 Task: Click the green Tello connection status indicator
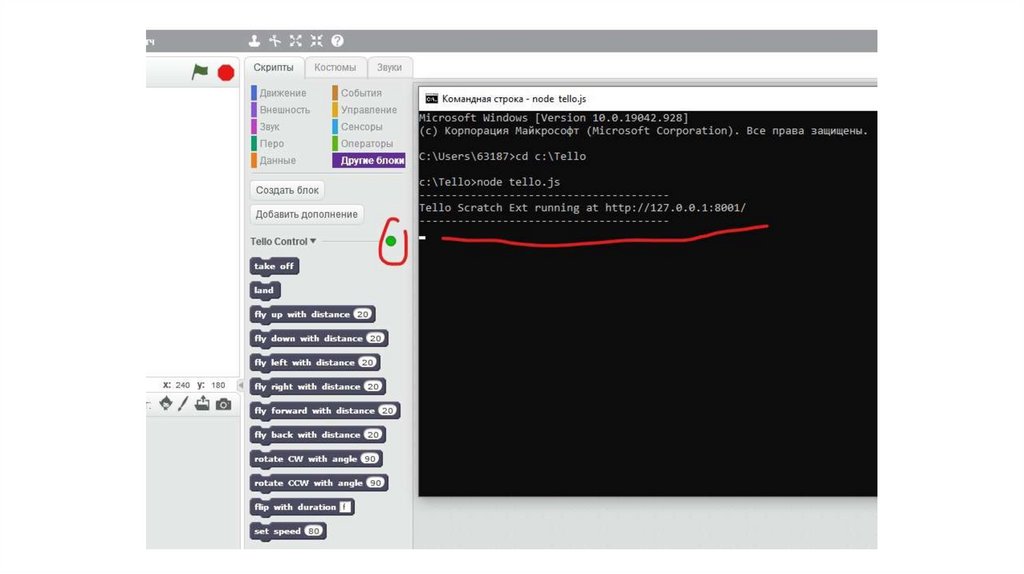(391, 241)
